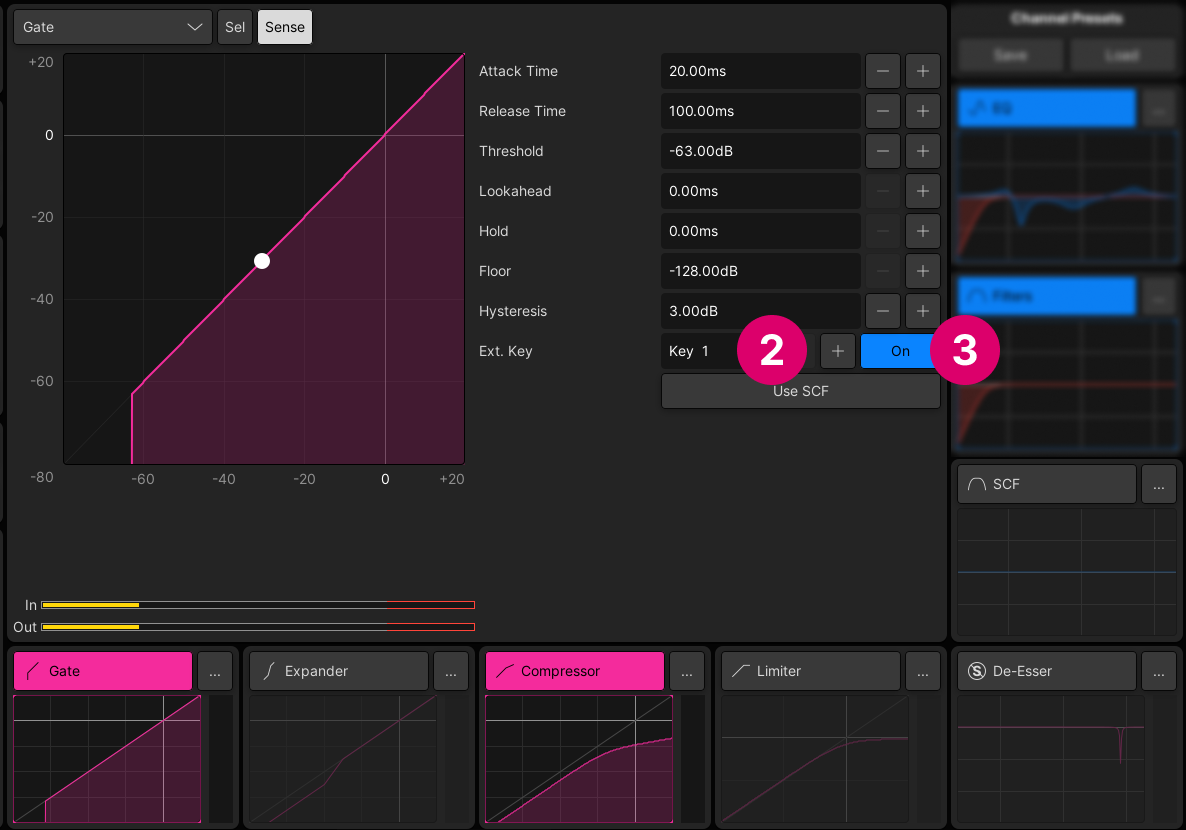
Task: Select the Limiter module tab
Action: [x=810, y=672]
